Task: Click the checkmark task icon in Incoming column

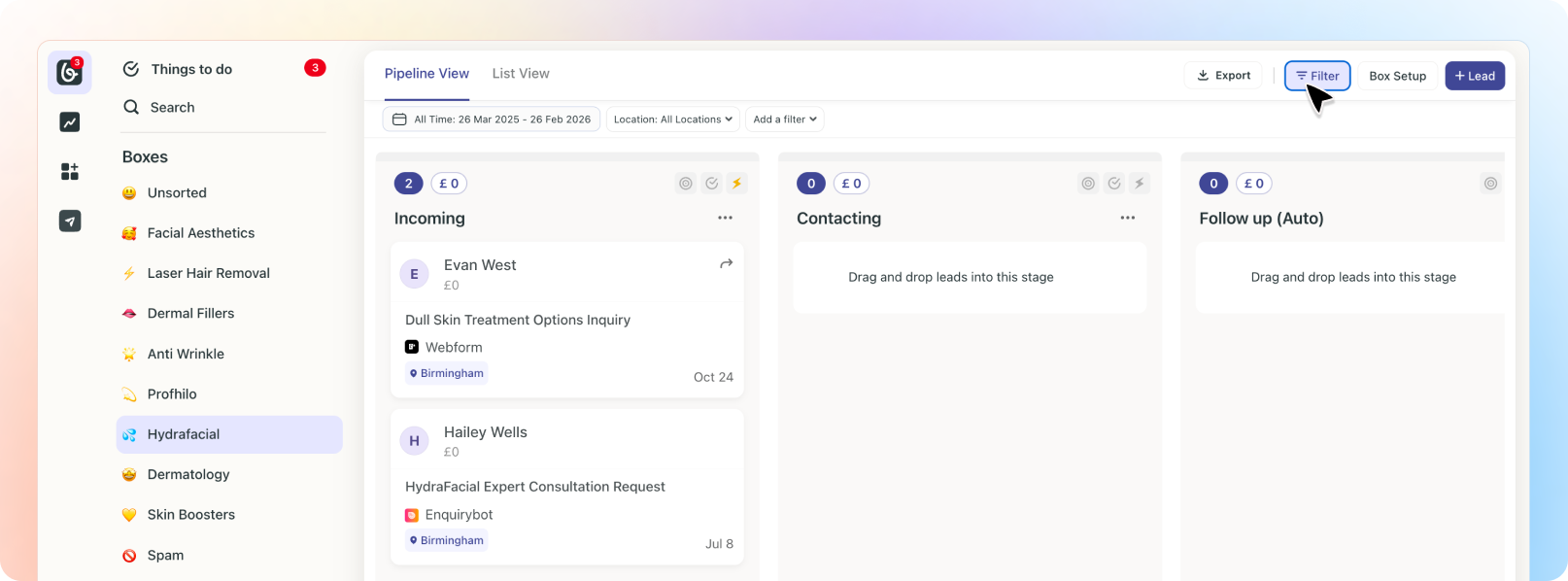Action: [712, 184]
